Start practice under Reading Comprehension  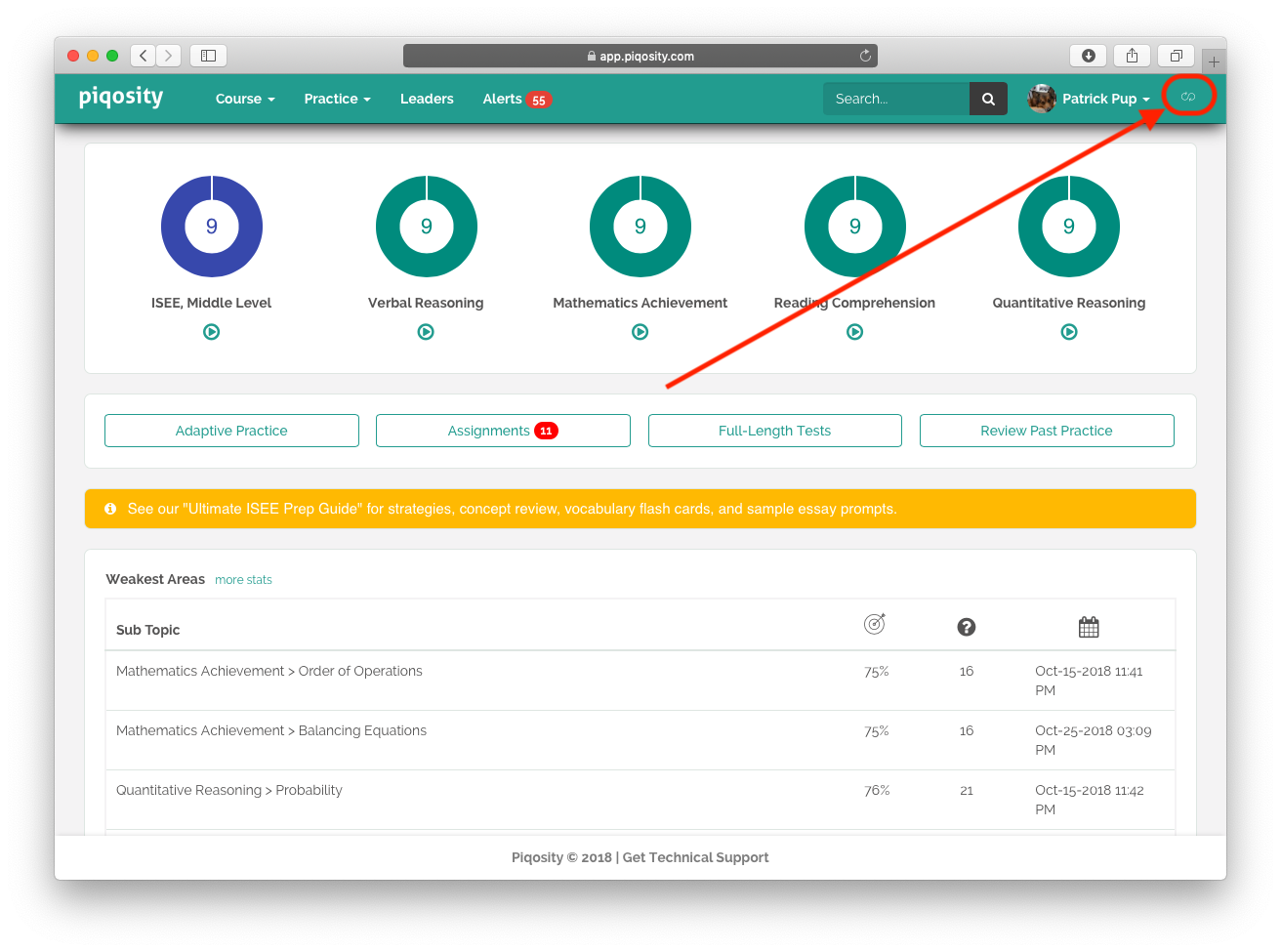tap(855, 332)
